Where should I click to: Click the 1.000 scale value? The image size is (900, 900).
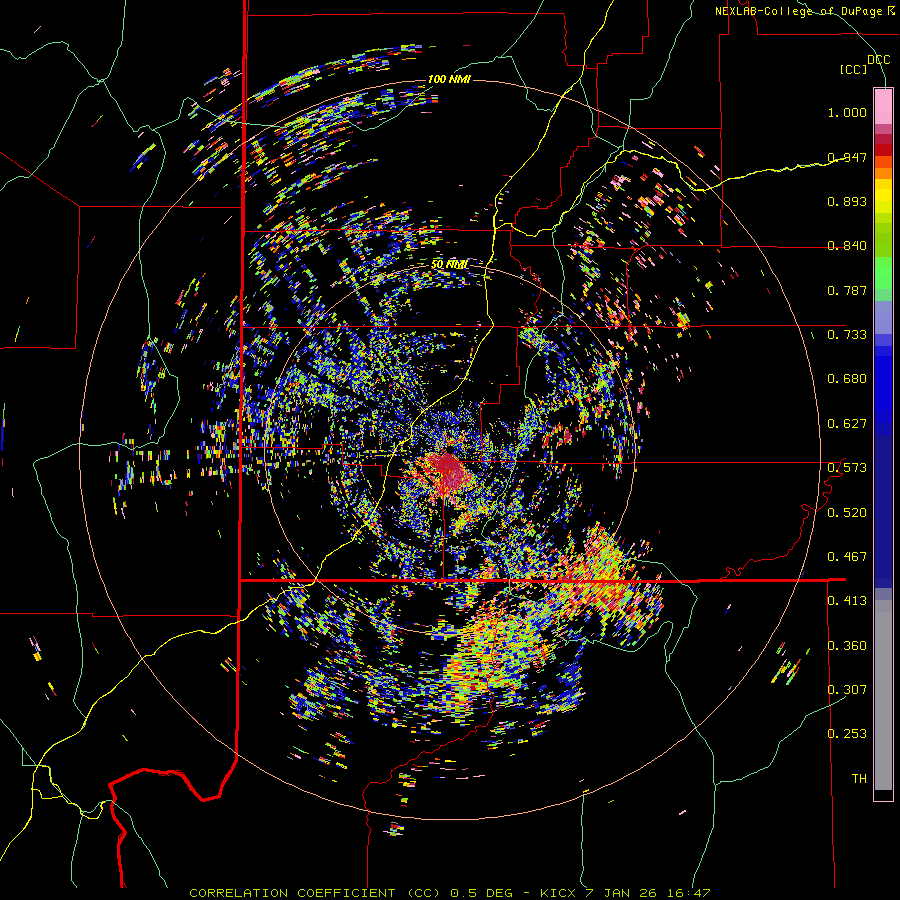[x=847, y=112]
